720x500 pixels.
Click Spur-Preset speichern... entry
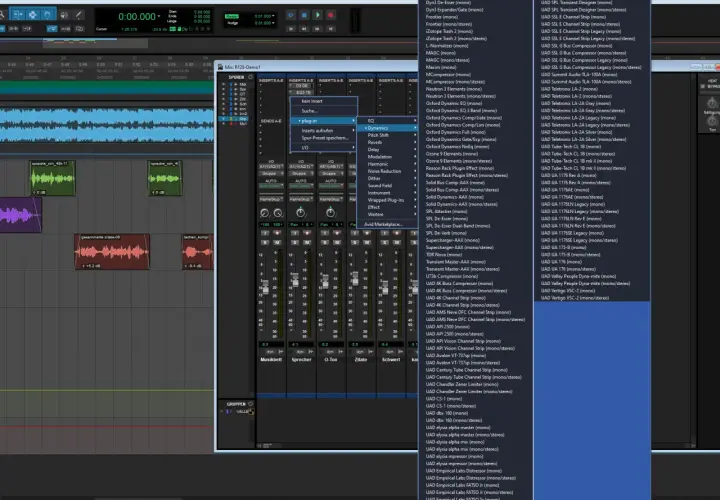click(x=324, y=138)
